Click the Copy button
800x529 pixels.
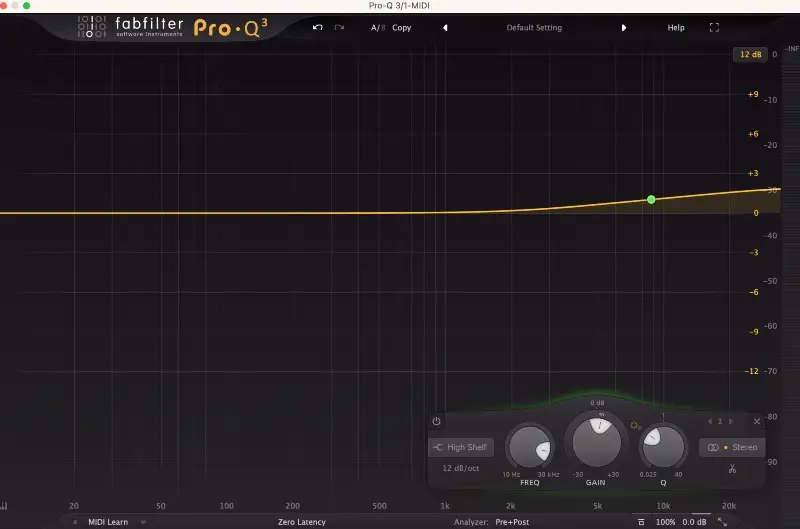click(402, 28)
